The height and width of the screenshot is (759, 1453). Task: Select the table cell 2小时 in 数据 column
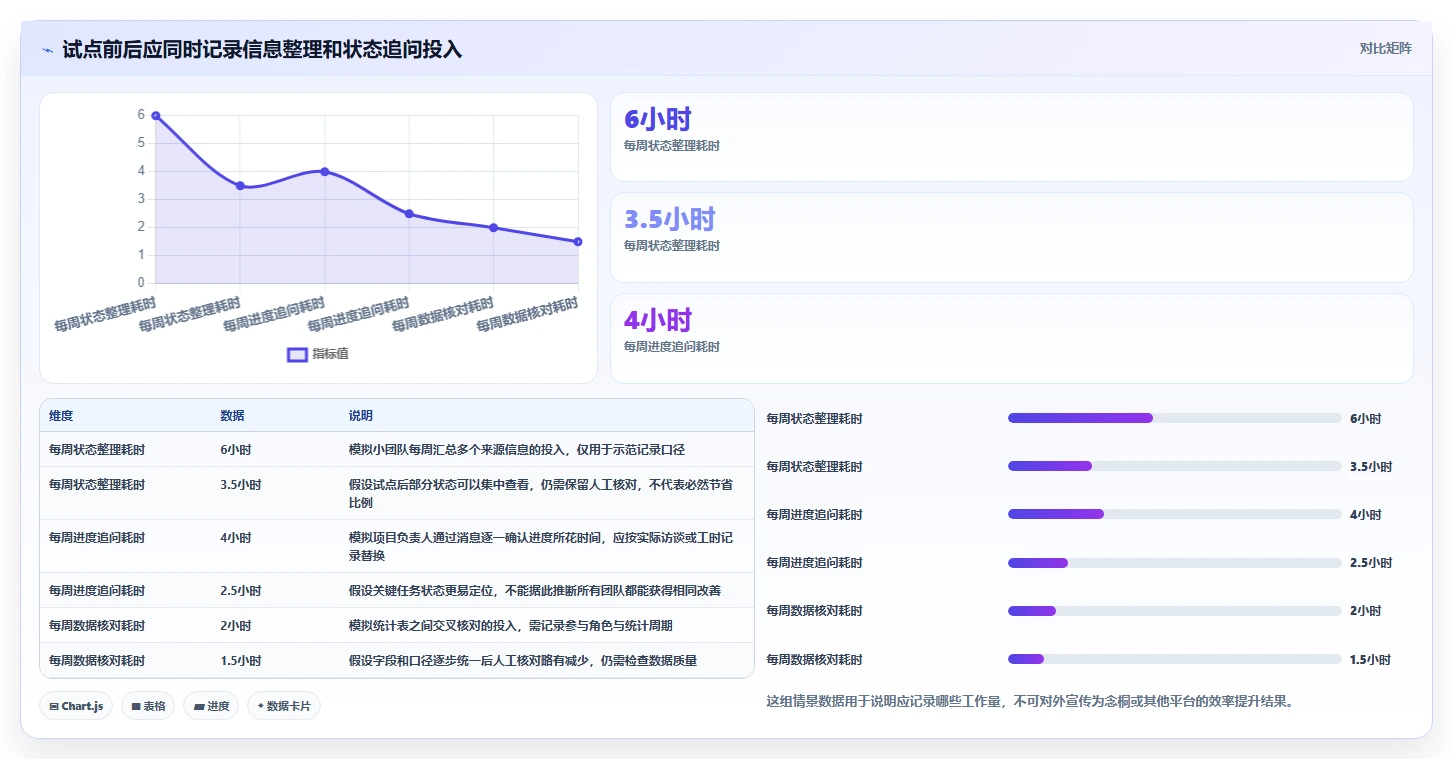click(236, 626)
